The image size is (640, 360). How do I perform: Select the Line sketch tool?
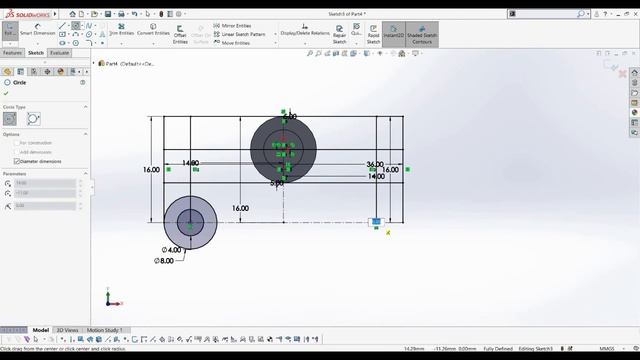pos(62,26)
